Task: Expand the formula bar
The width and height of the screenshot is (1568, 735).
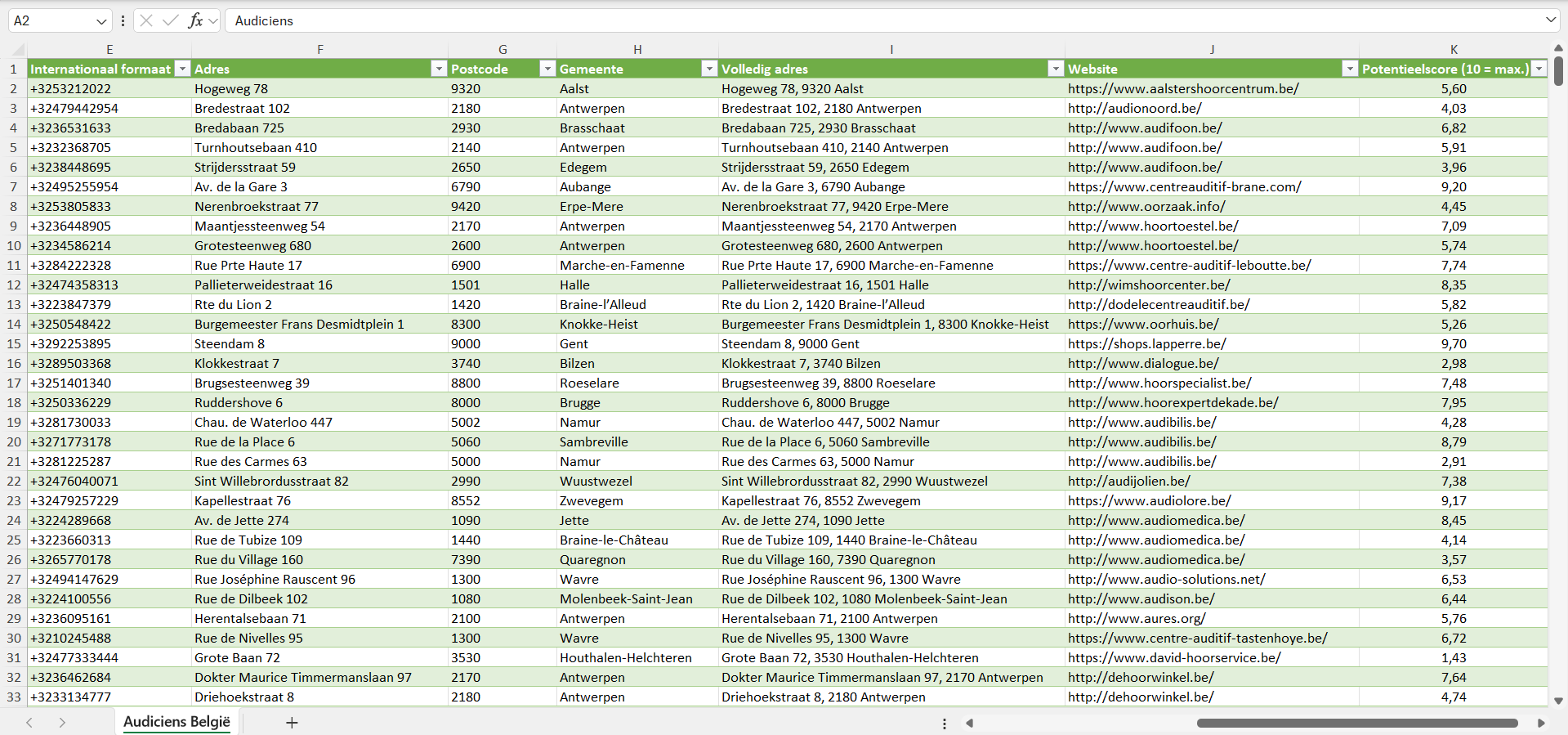Action: [x=1551, y=20]
